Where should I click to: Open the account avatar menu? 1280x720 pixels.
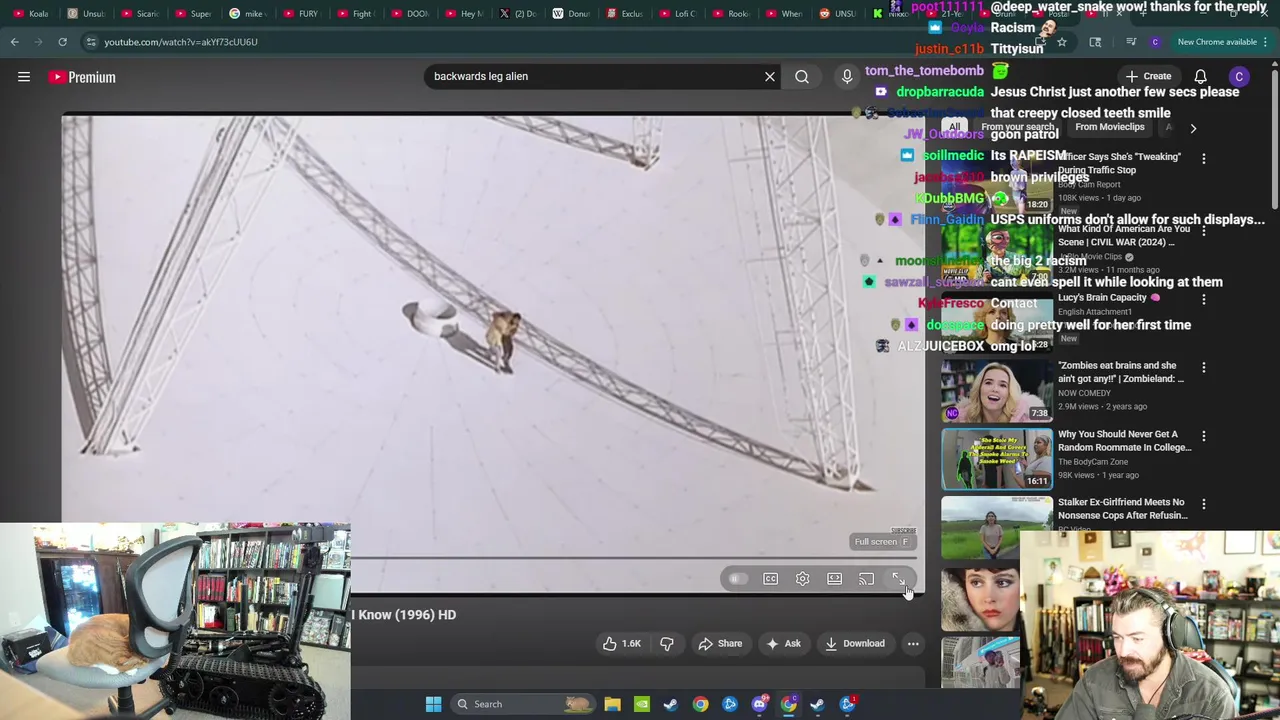pyautogui.click(x=1239, y=77)
